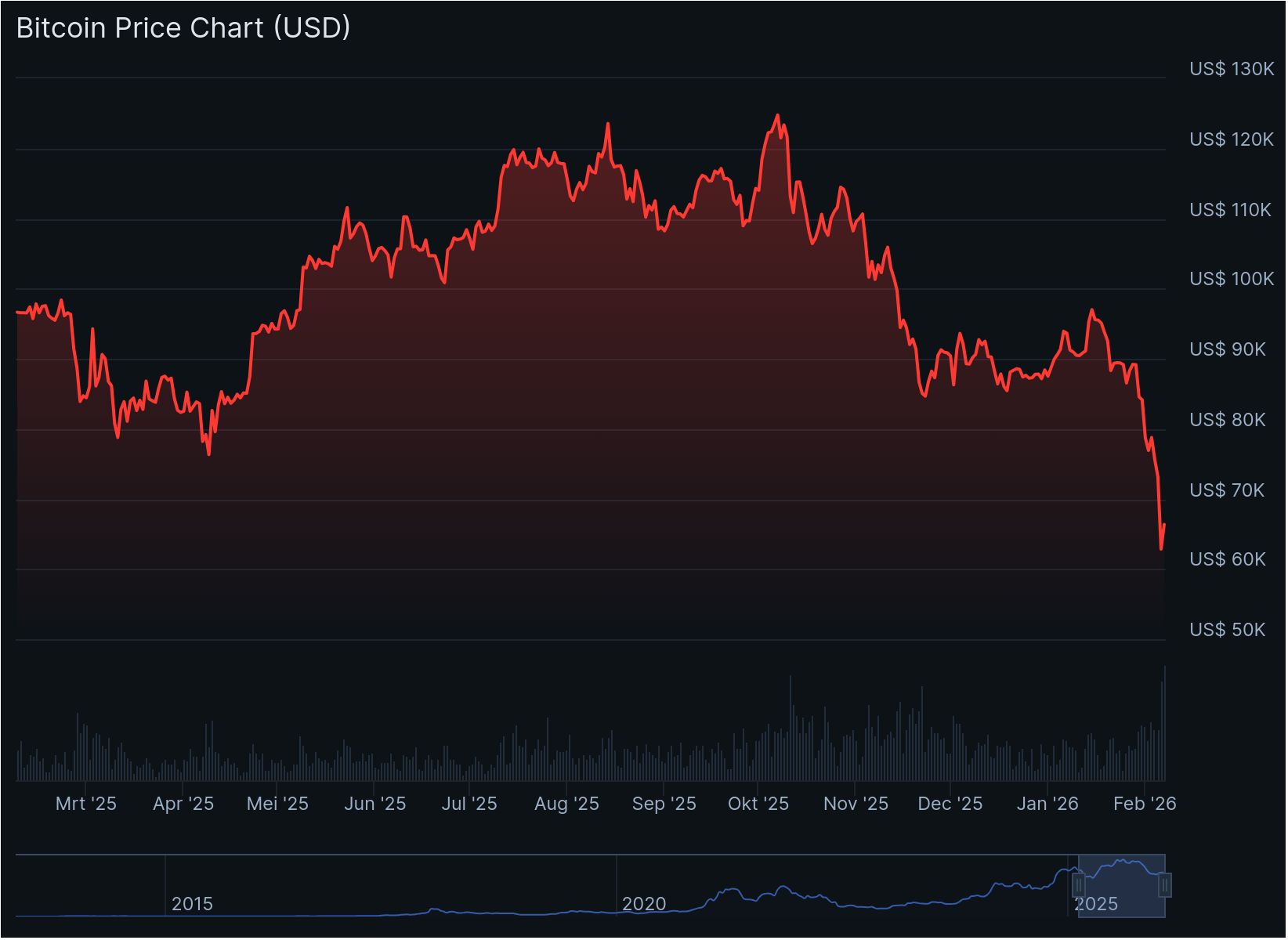Click the lowest price point in February 2026
This screenshot has width=1288, height=940.
tap(1161, 548)
